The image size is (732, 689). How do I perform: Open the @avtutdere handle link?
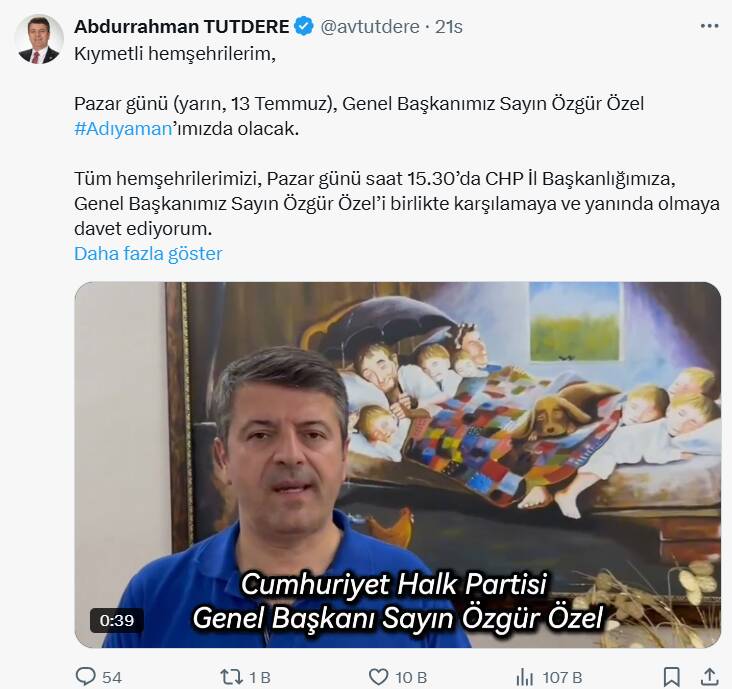click(x=370, y=27)
